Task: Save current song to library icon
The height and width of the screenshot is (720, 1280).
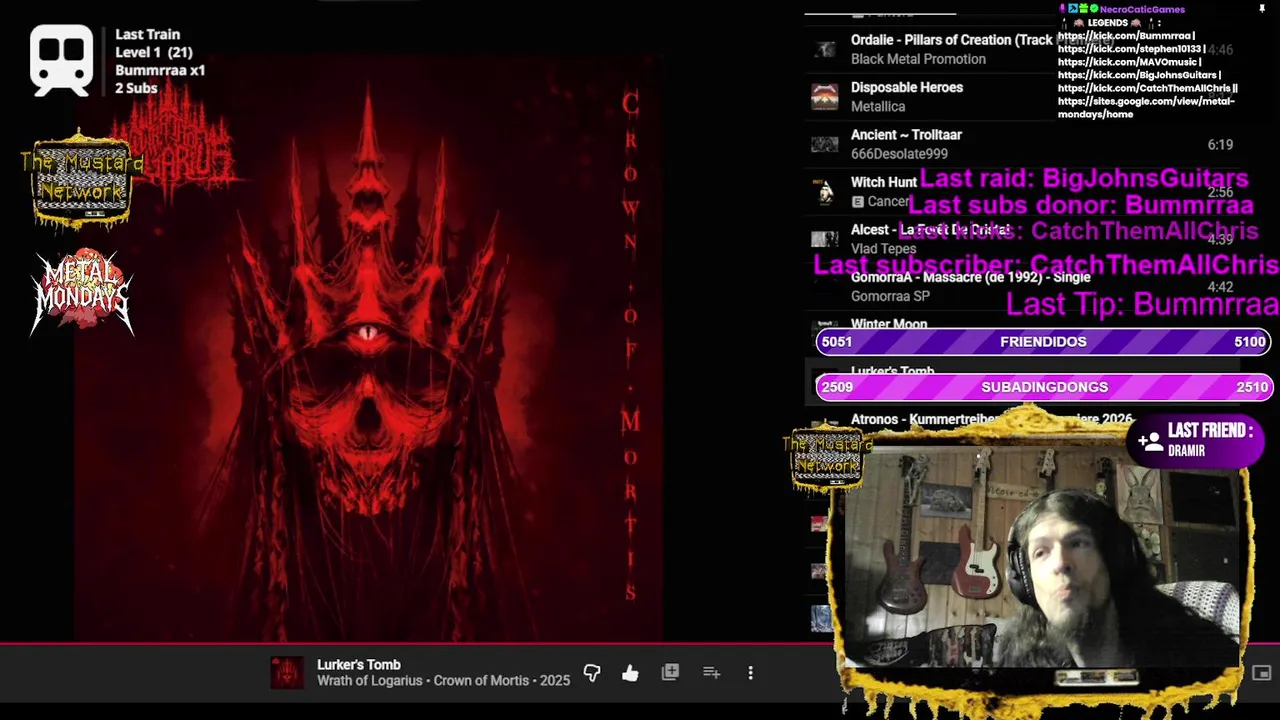Action: tap(670, 673)
